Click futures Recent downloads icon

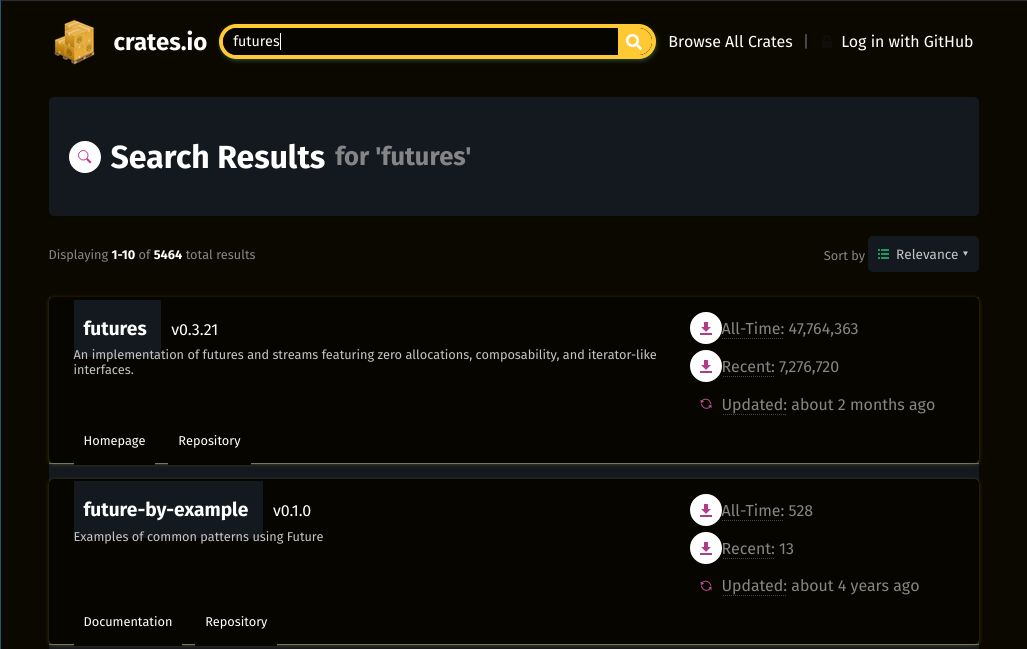pyautogui.click(x=705, y=366)
